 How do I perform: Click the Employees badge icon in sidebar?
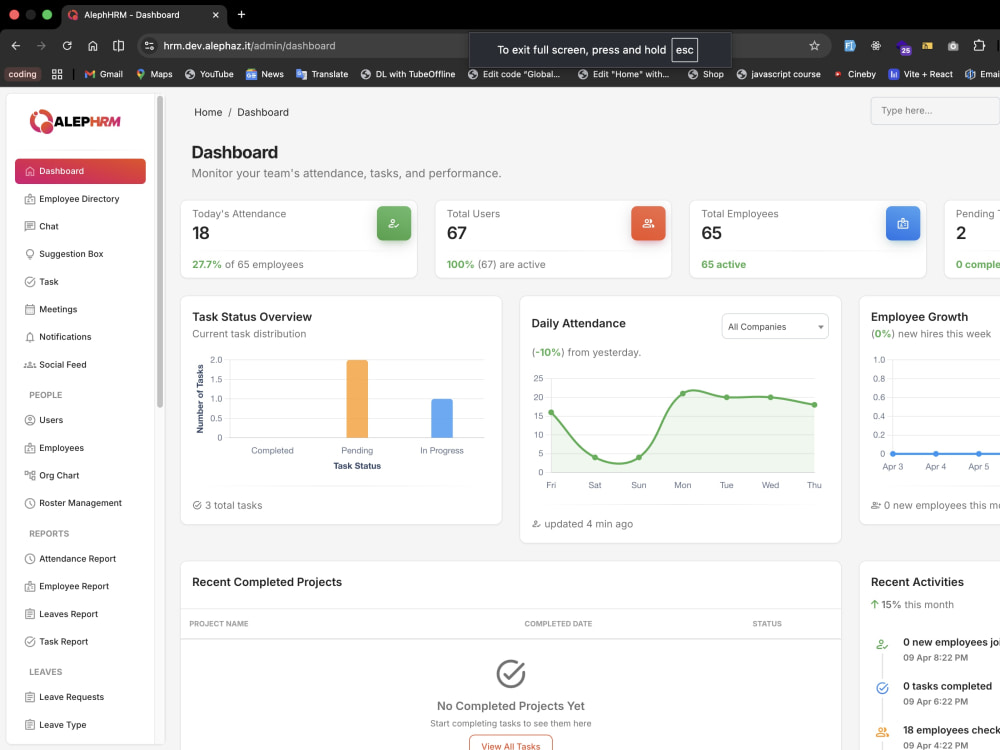coord(29,448)
